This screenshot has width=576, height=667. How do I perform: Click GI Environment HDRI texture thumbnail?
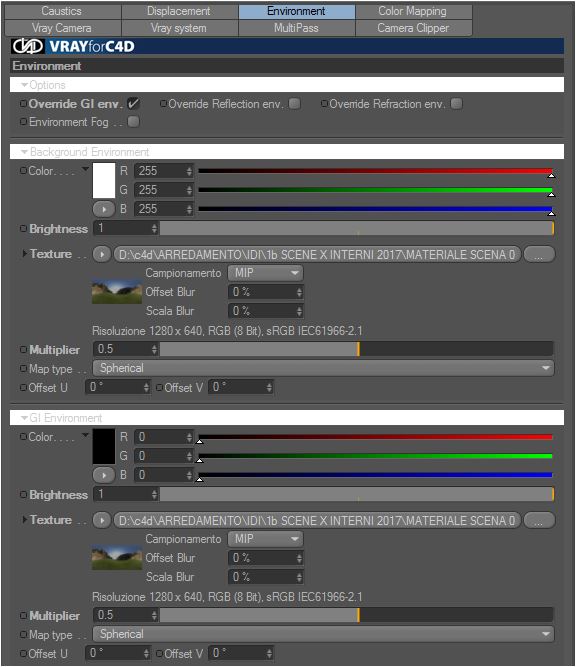click(117, 557)
